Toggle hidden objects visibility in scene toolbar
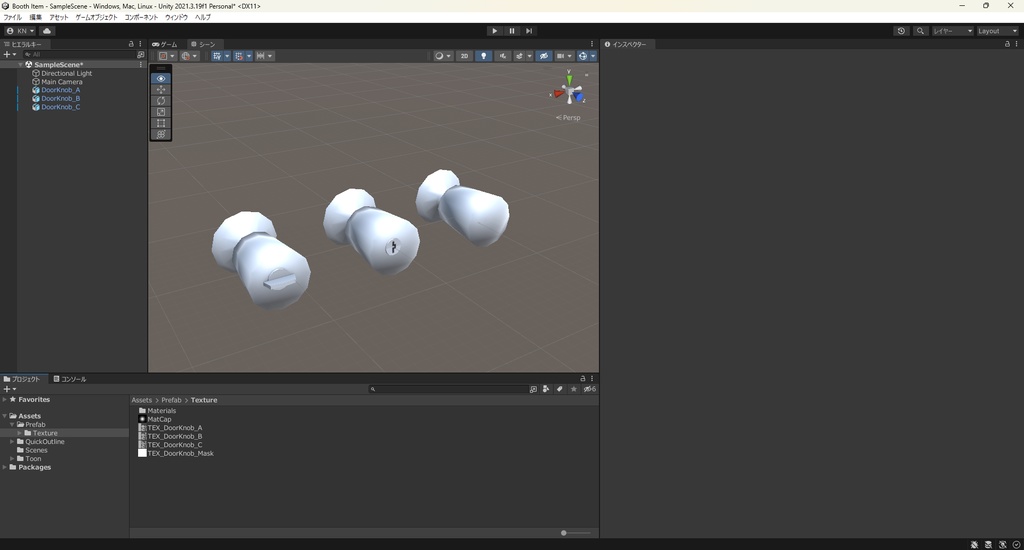 [543, 56]
